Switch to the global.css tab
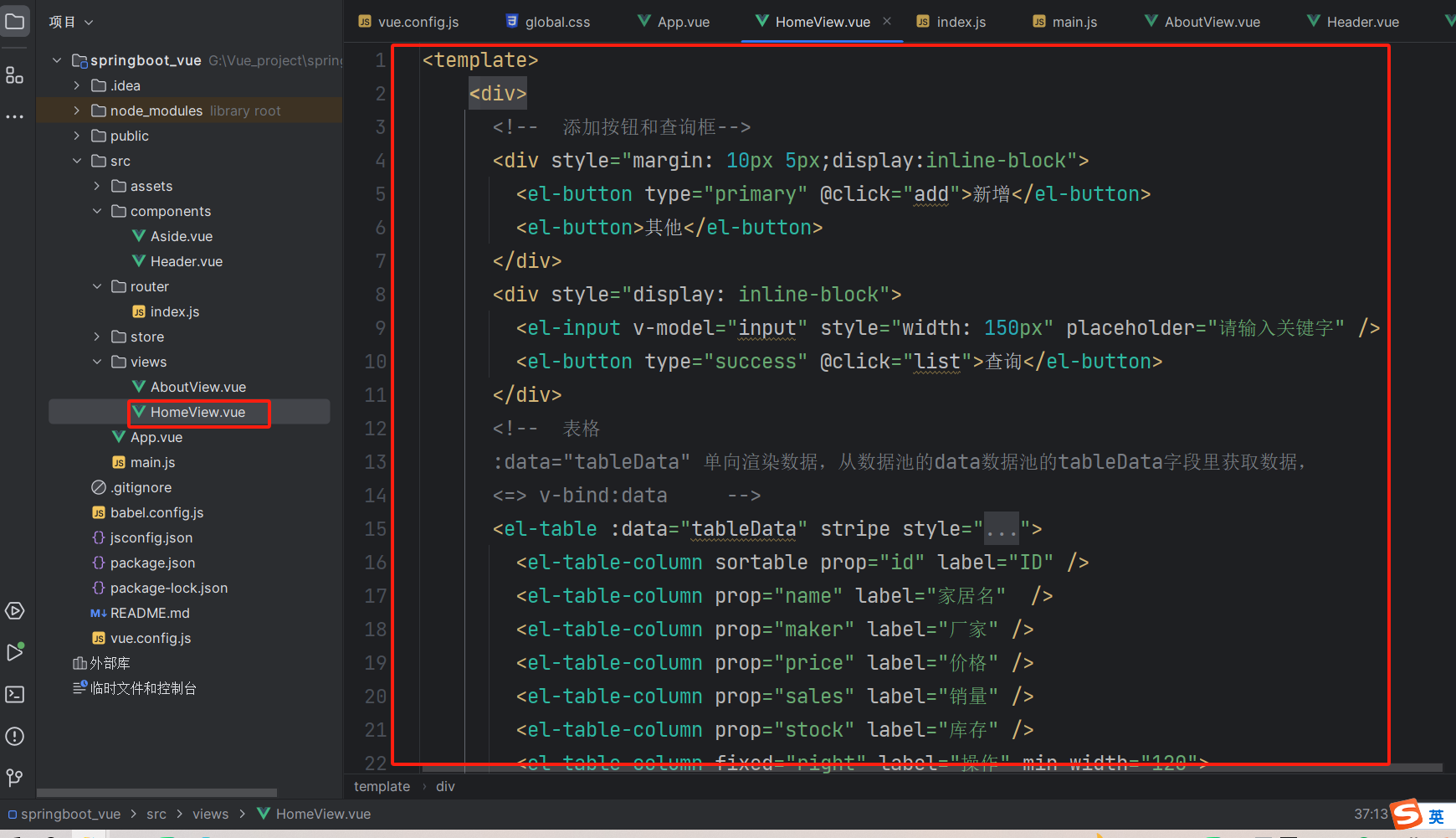The width and height of the screenshot is (1456, 838). (x=548, y=22)
